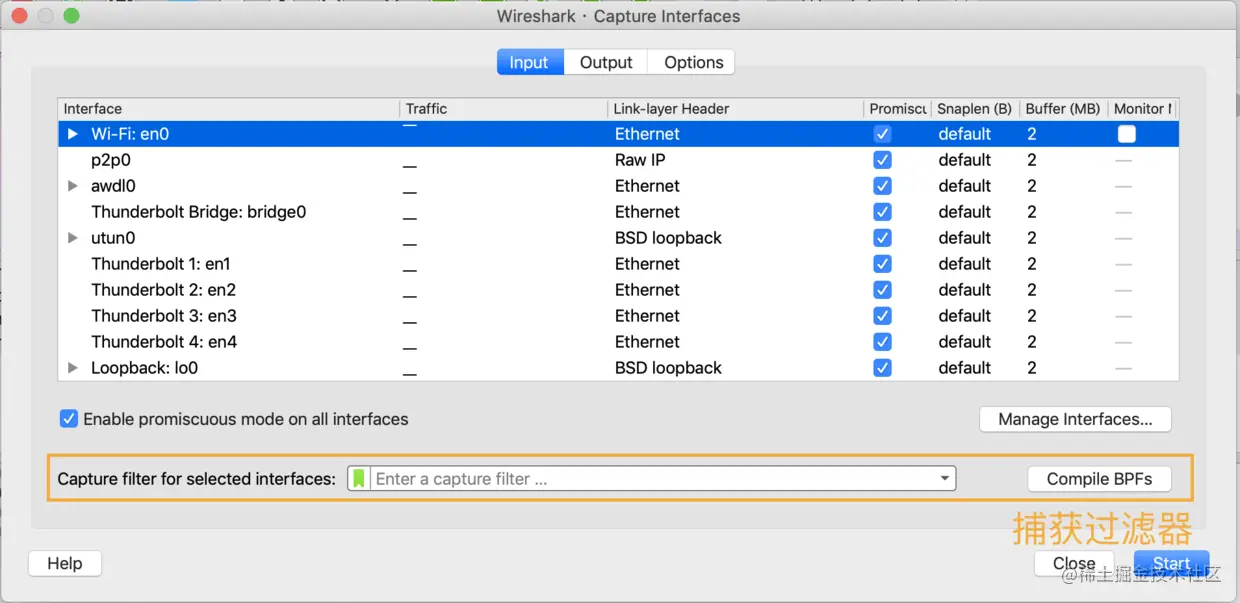Image resolution: width=1240 pixels, height=603 pixels.
Task: Select the Thunderbolt 4: en4 row
Action: click(619, 342)
